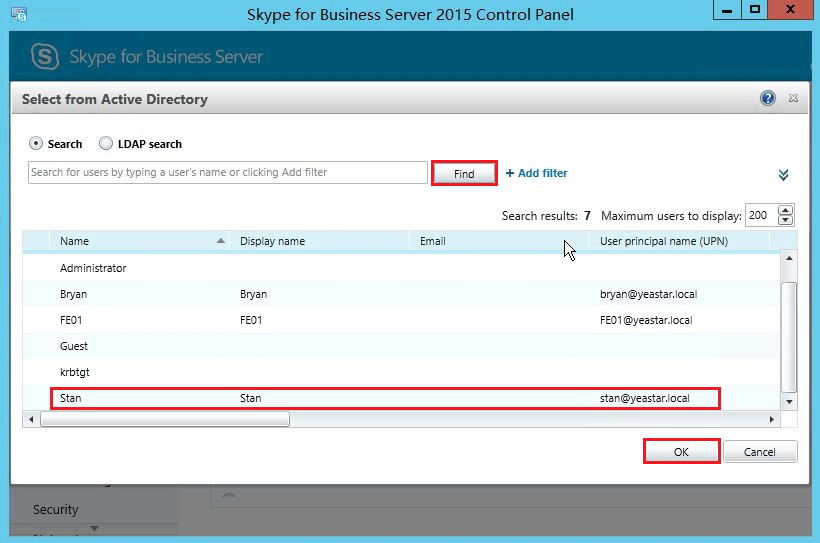Click the Add filter link
This screenshot has height=543, width=820.
pyautogui.click(x=537, y=173)
